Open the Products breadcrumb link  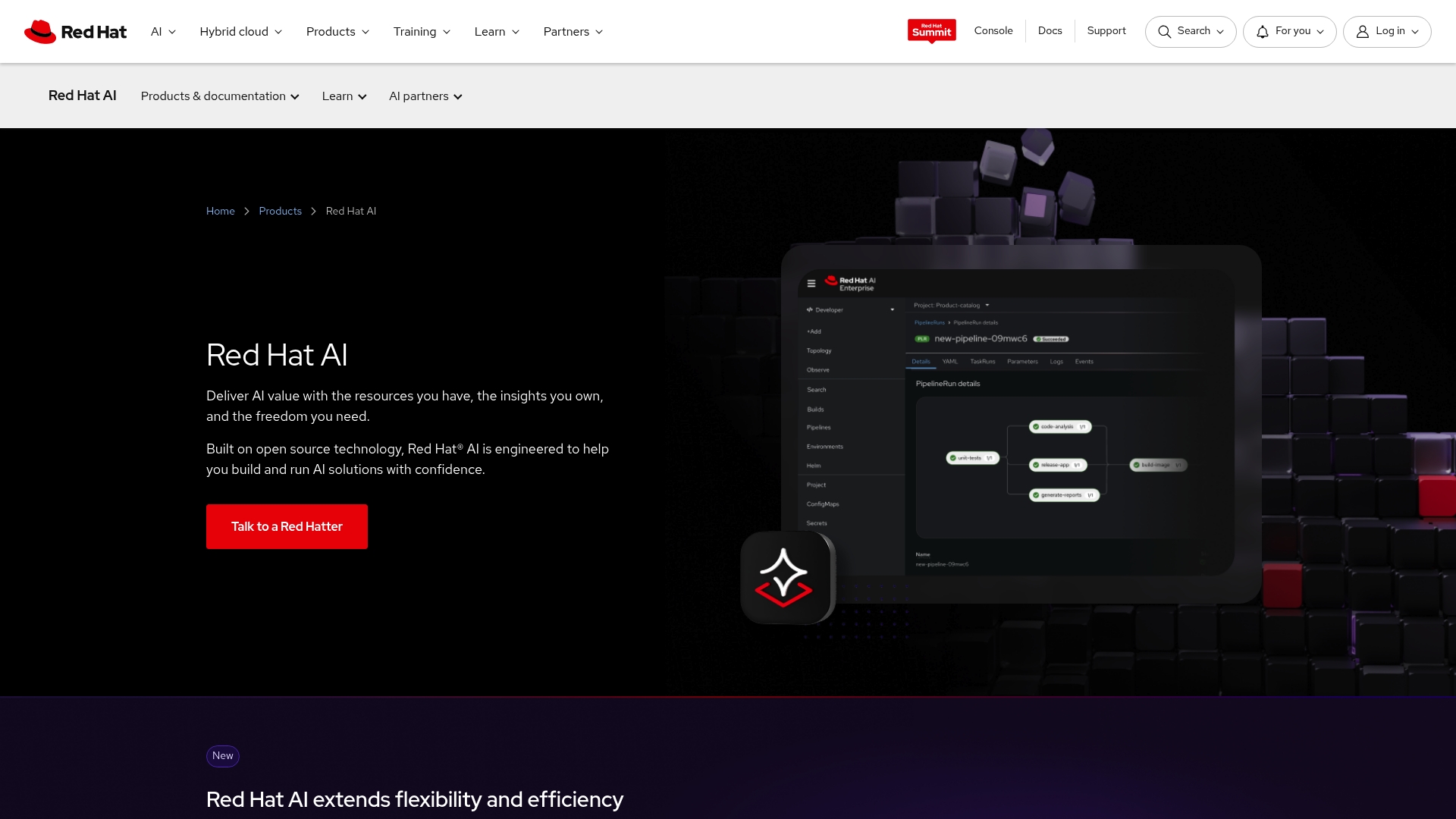pyautogui.click(x=280, y=212)
